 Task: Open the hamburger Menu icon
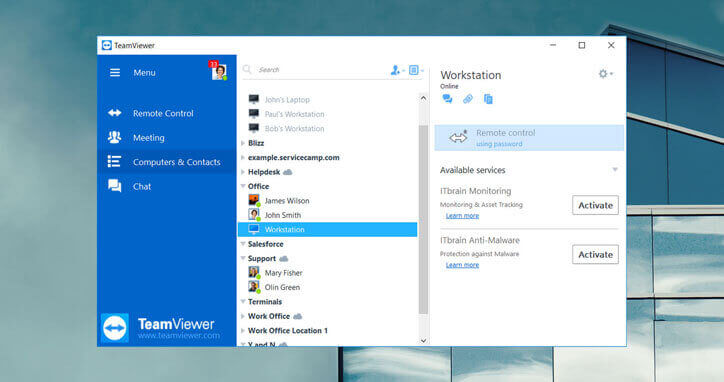(115, 73)
